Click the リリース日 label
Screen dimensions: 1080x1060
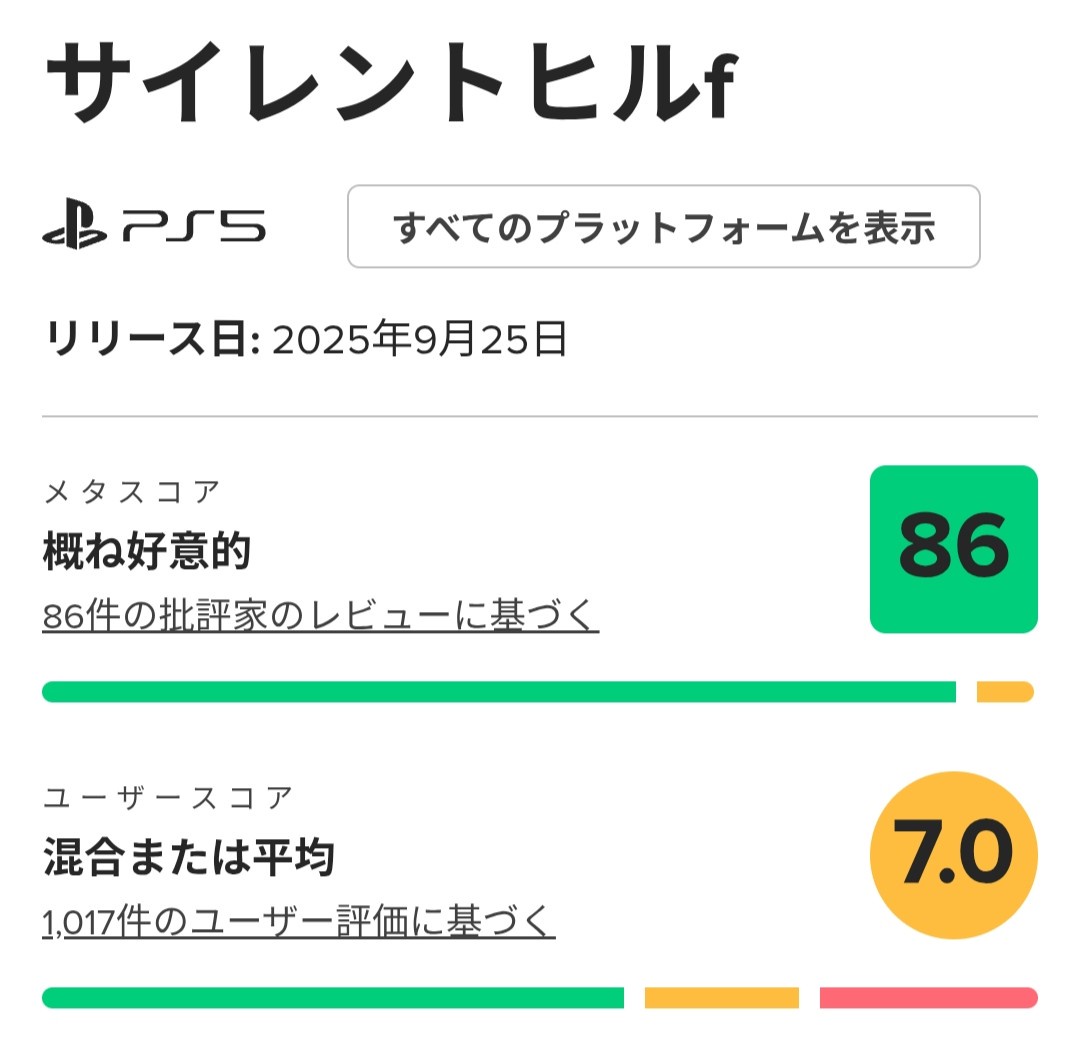[150, 341]
